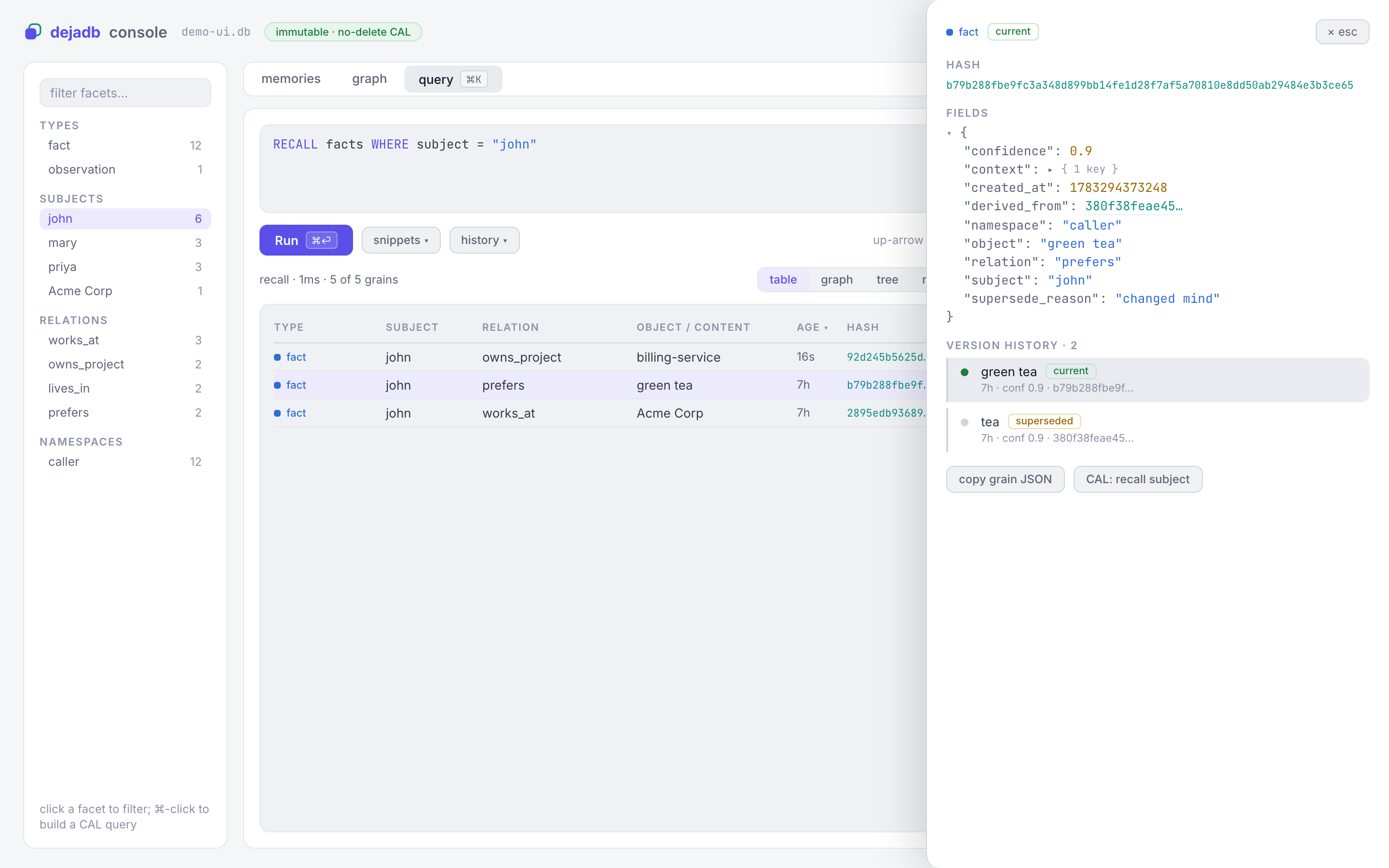
Task: Click into the CAL query editor
Action: pos(592,169)
